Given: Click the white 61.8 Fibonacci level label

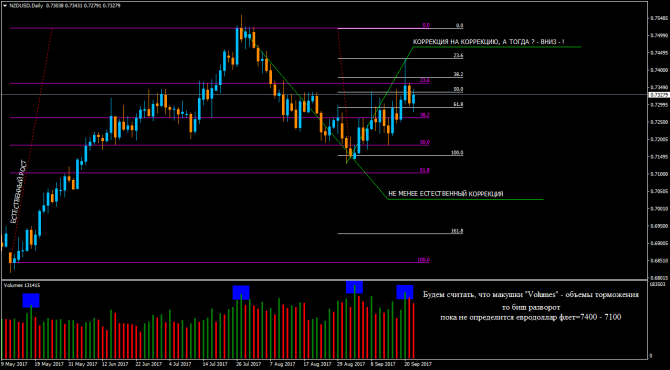Looking at the screenshot, I should coord(458,104).
